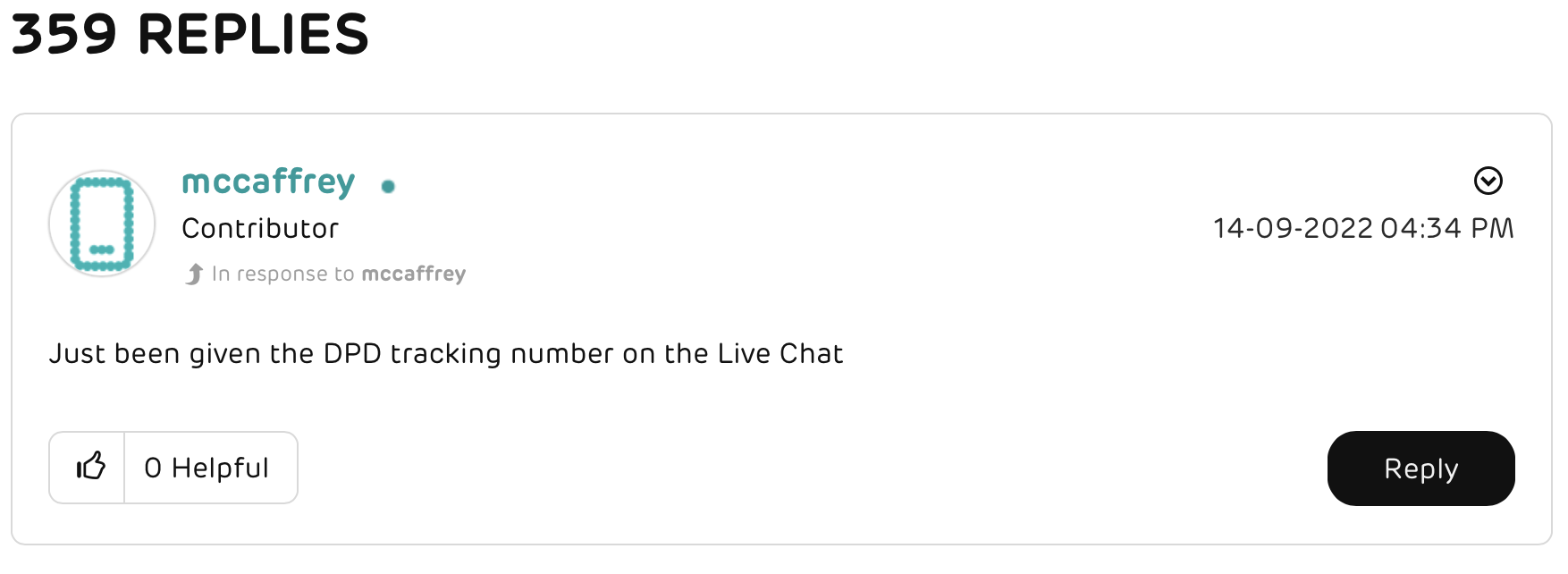
Task: View the 0 Helpful count
Action: (207, 468)
